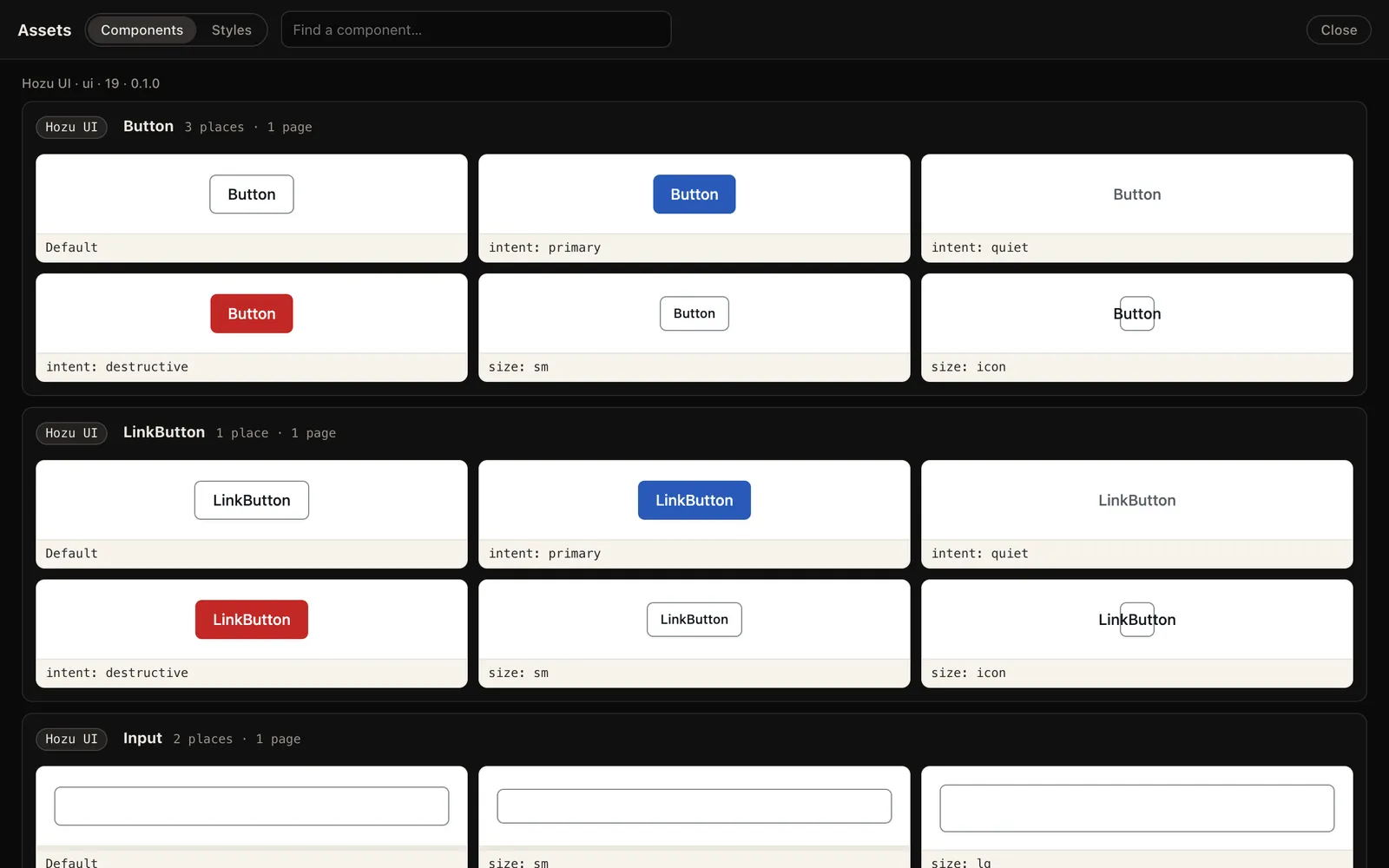
Task: Click the red destructive Button preview
Action: (252, 313)
